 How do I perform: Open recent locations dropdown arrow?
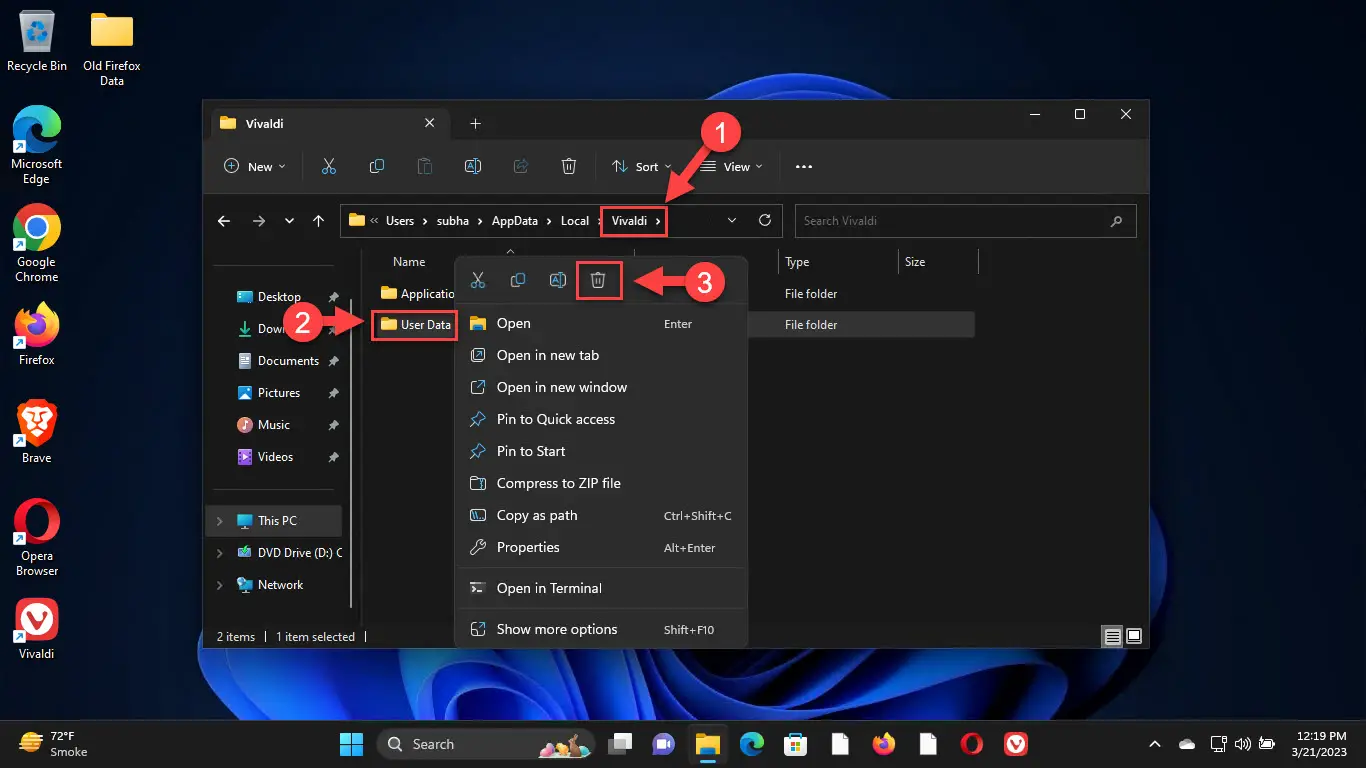tap(289, 221)
